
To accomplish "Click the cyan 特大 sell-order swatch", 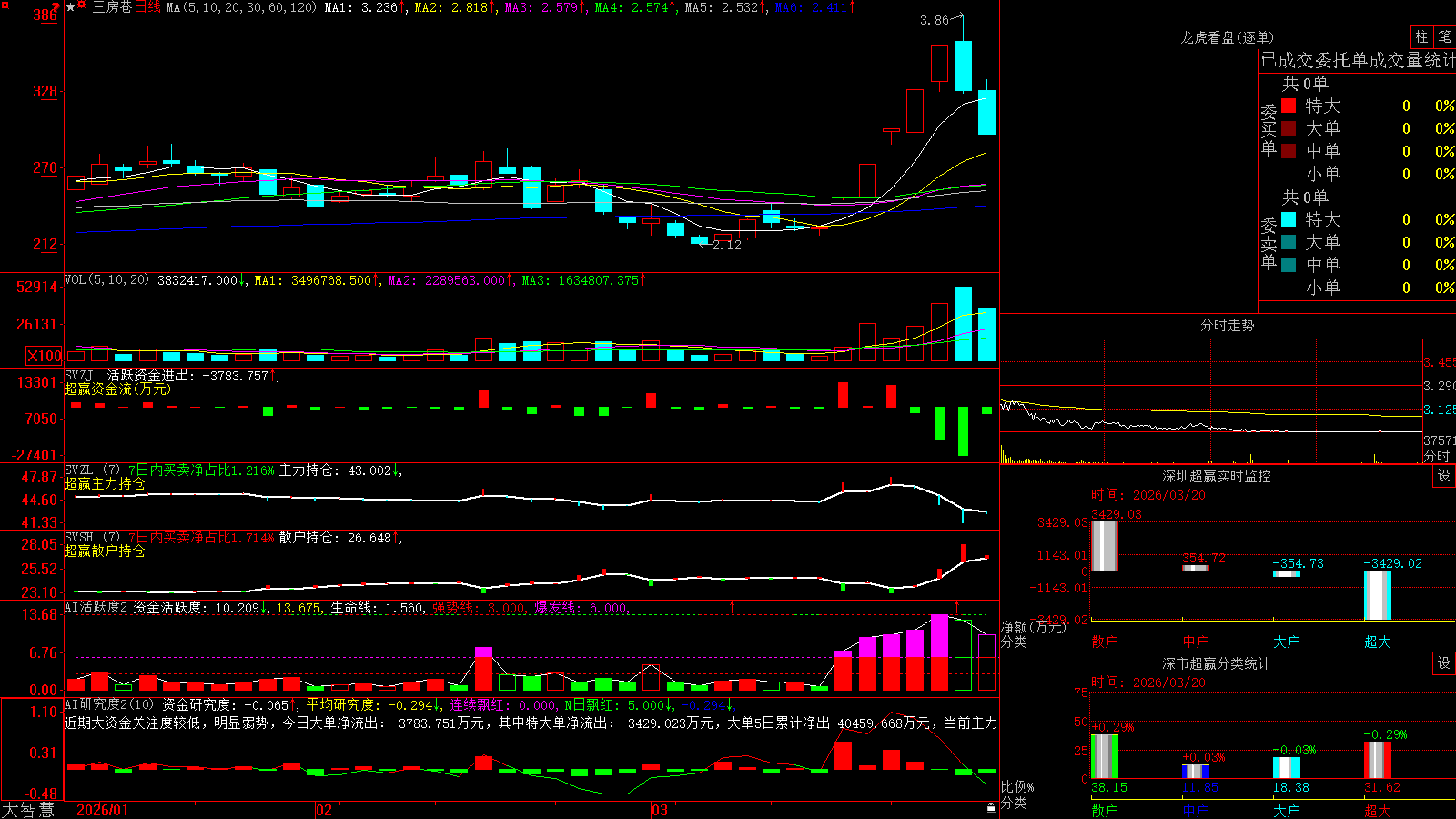I will click(x=1289, y=219).
